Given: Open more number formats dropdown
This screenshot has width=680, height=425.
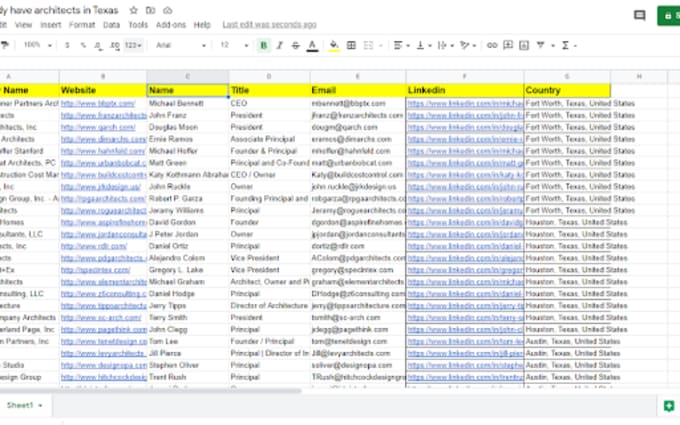Looking at the screenshot, I should click(133, 45).
